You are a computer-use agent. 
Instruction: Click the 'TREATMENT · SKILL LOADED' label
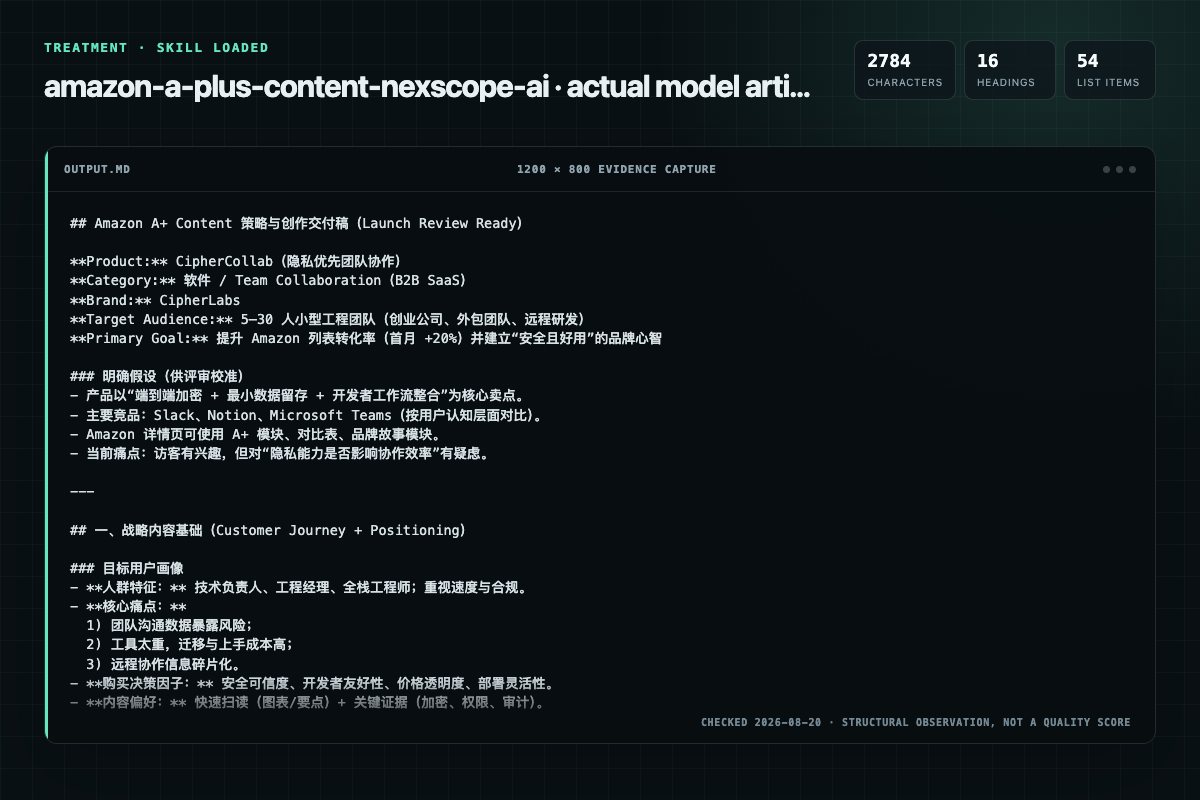(x=156, y=48)
